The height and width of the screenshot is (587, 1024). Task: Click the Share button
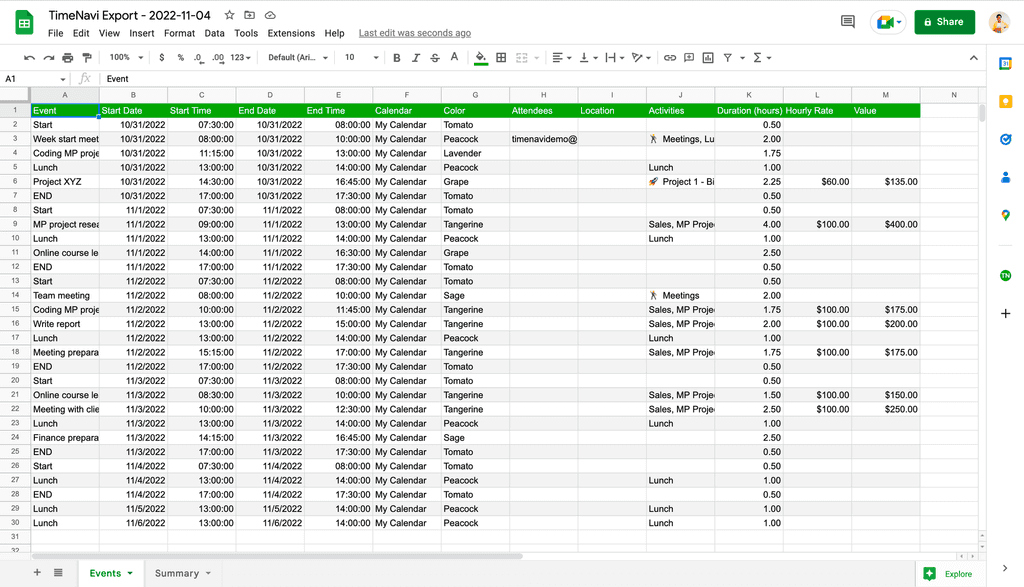tap(943, 21)
